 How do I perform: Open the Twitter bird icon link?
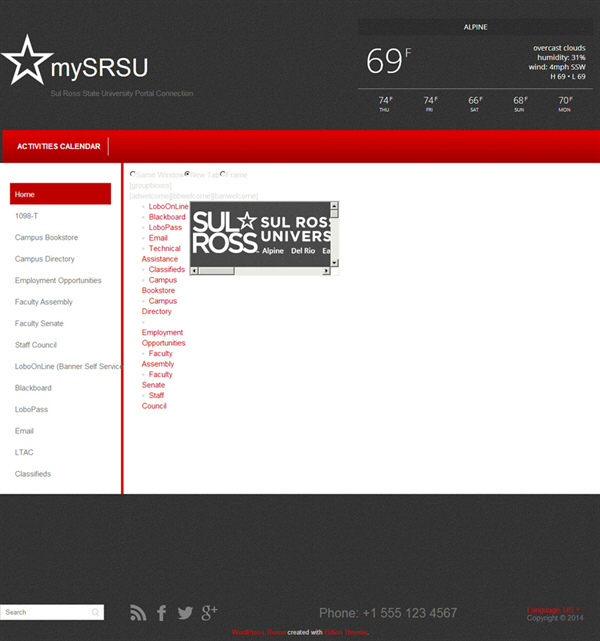click(x=185, y=613)
